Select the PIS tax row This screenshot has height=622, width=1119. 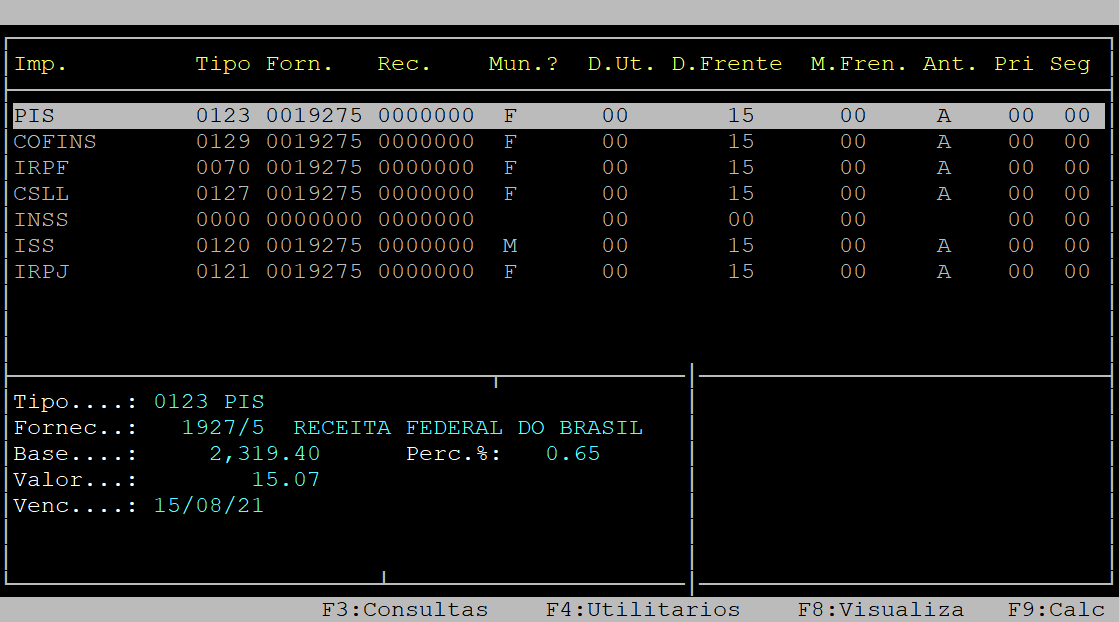click(34, 116)
